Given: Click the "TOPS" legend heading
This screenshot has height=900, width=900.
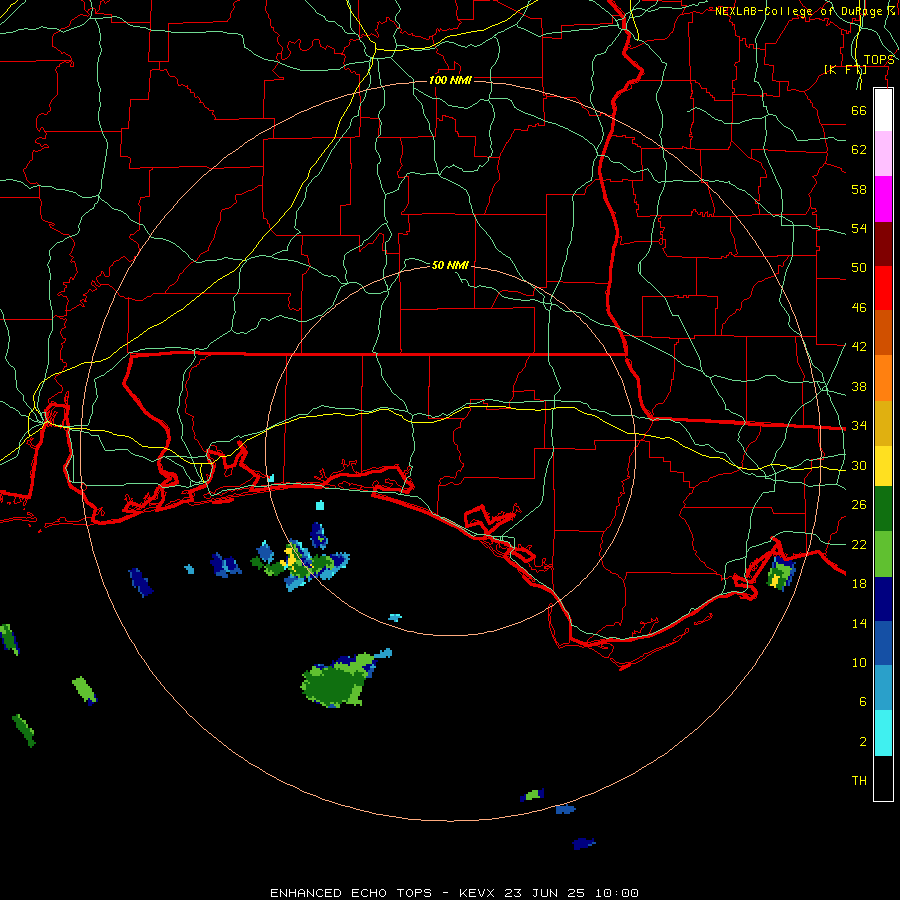Looking at the screenshot, I should [x=879, y=60].
